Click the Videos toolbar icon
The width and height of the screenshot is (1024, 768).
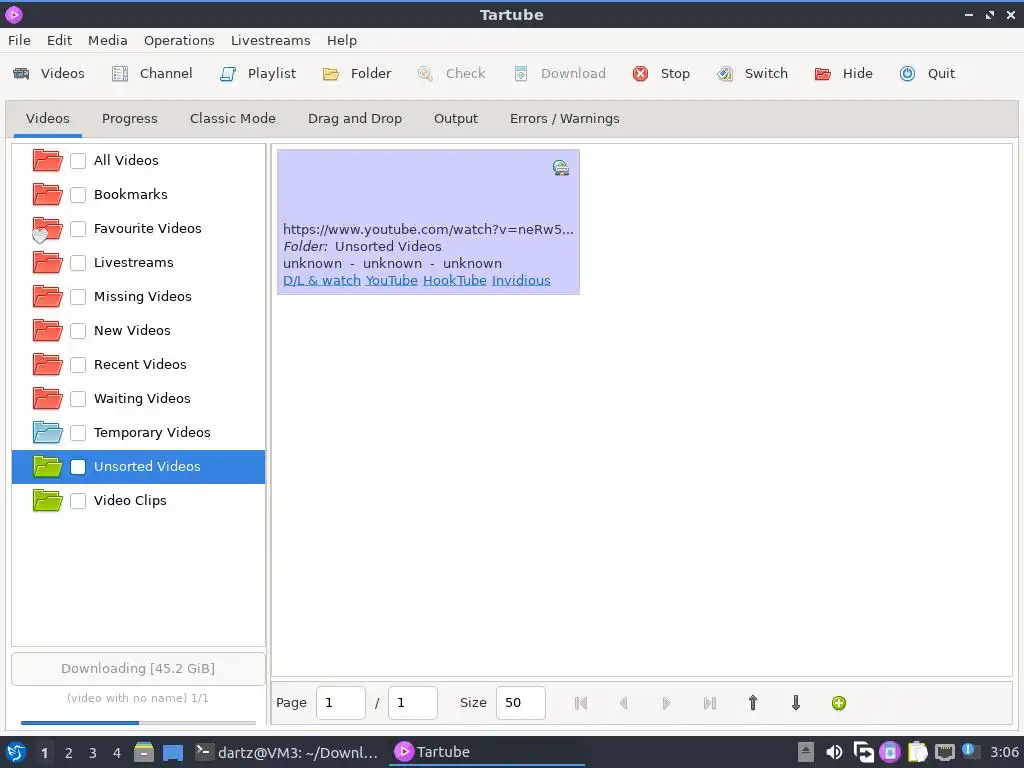(x=21, y=73)
